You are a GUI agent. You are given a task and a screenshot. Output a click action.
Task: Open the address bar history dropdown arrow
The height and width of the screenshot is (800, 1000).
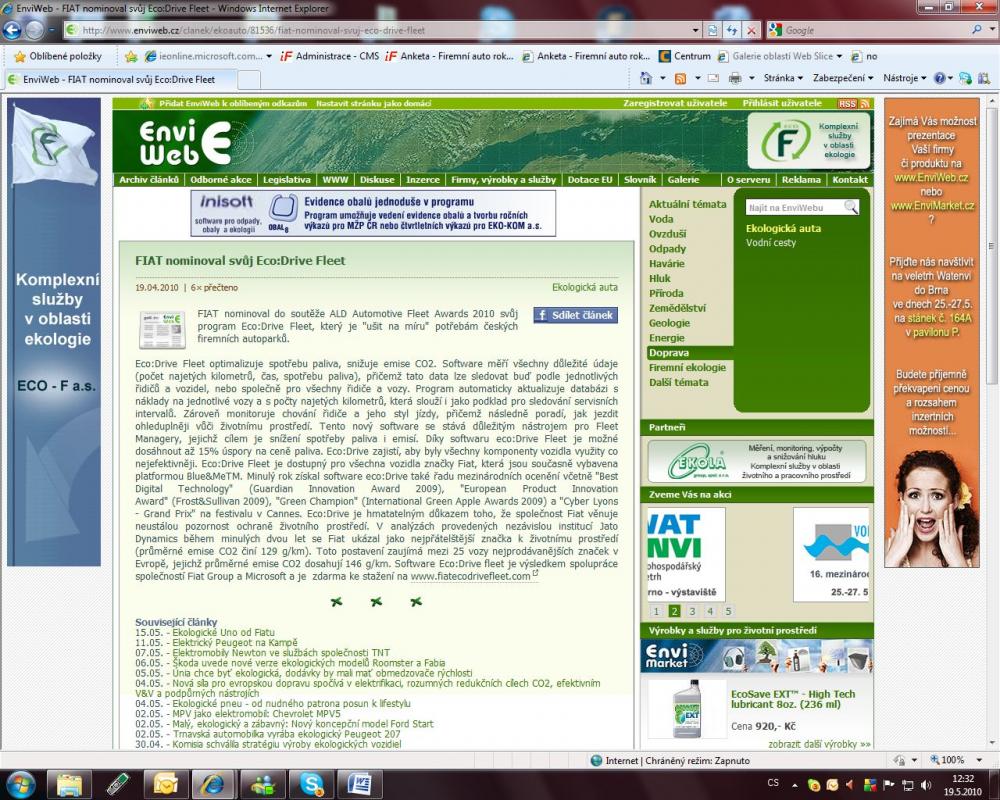(696, 30)
